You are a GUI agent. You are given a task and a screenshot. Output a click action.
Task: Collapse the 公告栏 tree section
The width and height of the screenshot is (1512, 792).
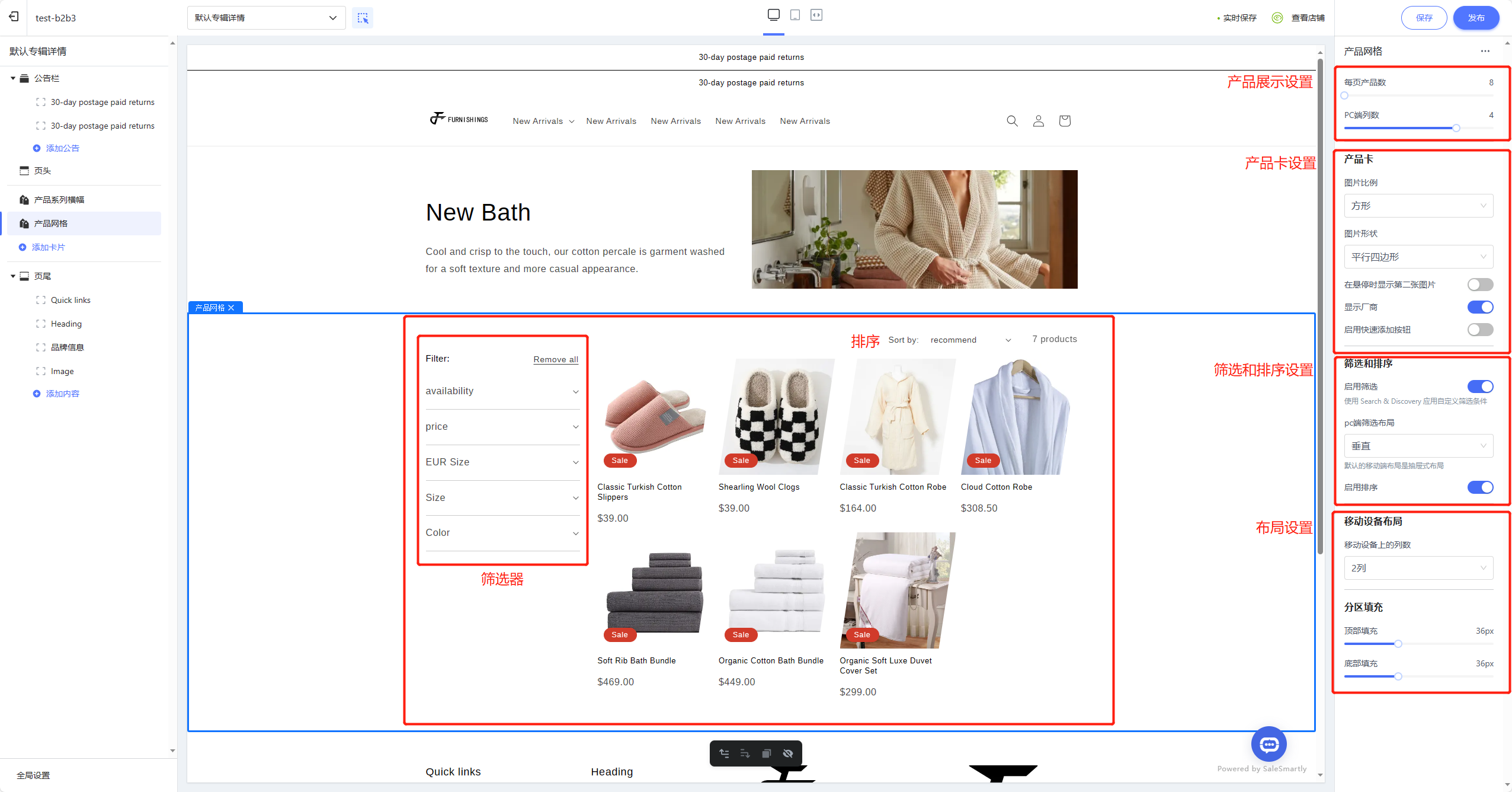[13, 78]
